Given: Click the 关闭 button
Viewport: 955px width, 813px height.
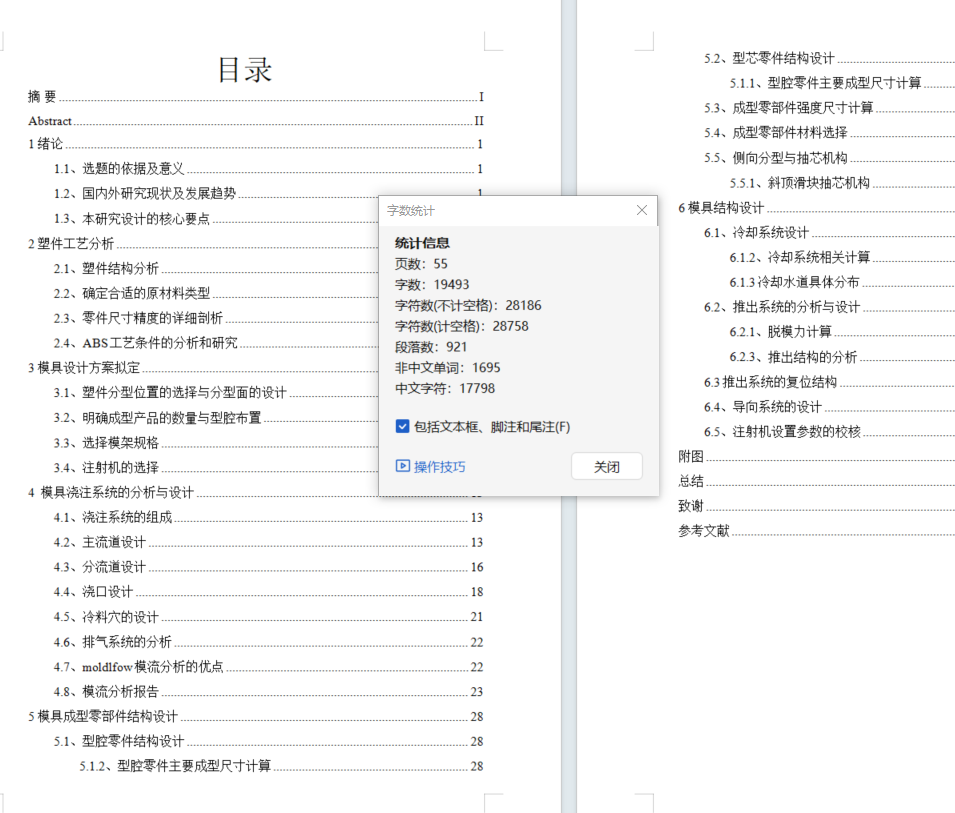Looking at the screenshot, I should 607,466.
